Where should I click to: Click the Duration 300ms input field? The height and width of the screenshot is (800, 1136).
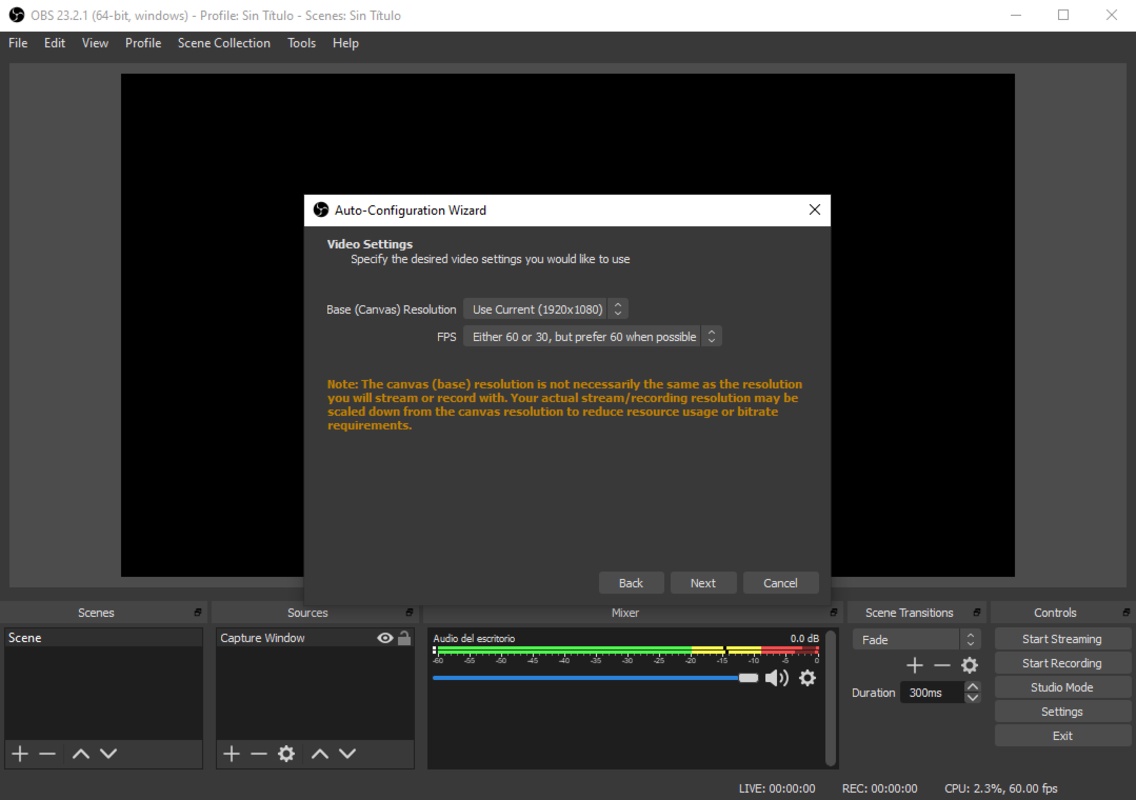(930, 692)
